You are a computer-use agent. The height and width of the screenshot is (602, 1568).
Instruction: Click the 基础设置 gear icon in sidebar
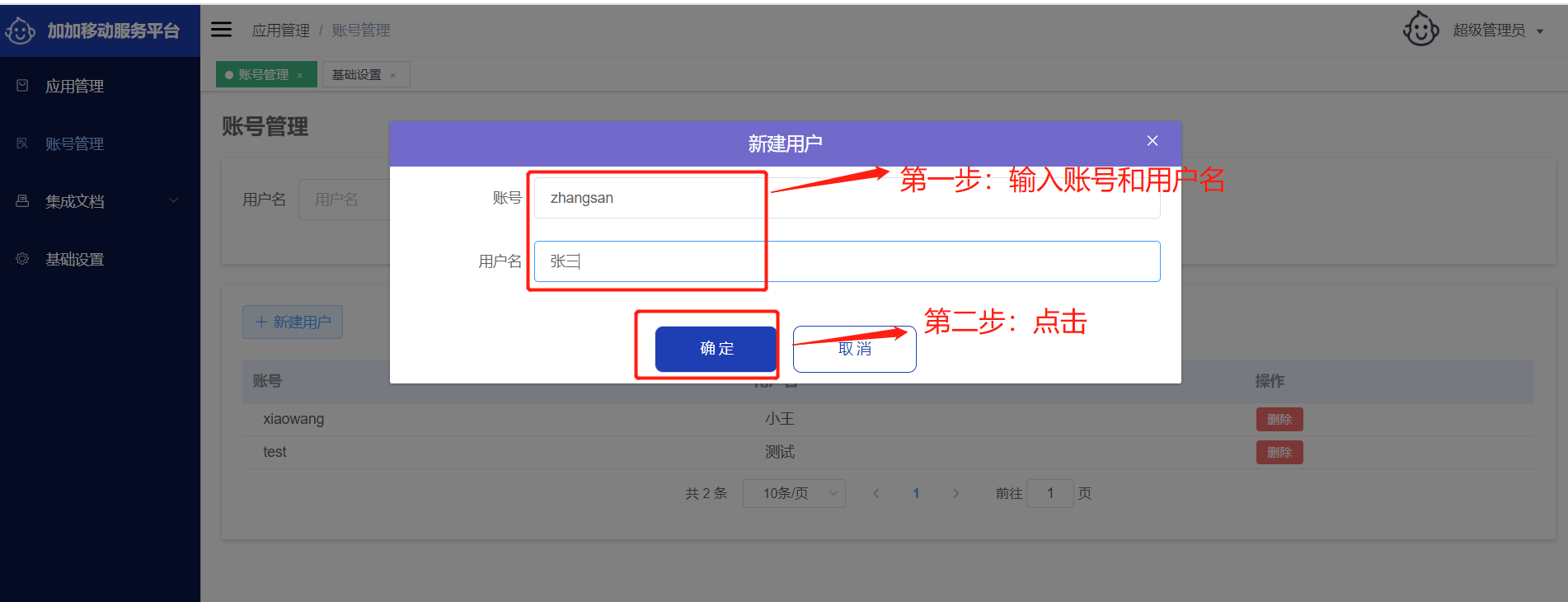(22, 259)
